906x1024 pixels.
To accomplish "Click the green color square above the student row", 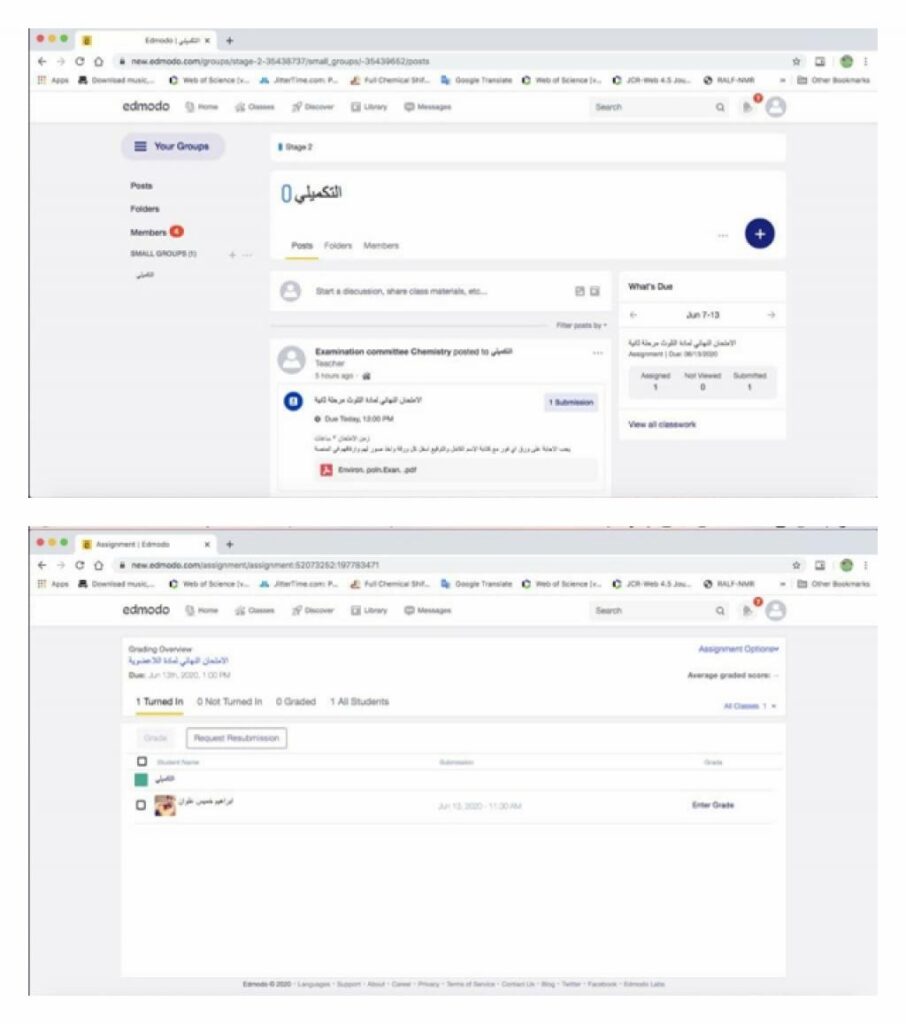I will point(141,780).
